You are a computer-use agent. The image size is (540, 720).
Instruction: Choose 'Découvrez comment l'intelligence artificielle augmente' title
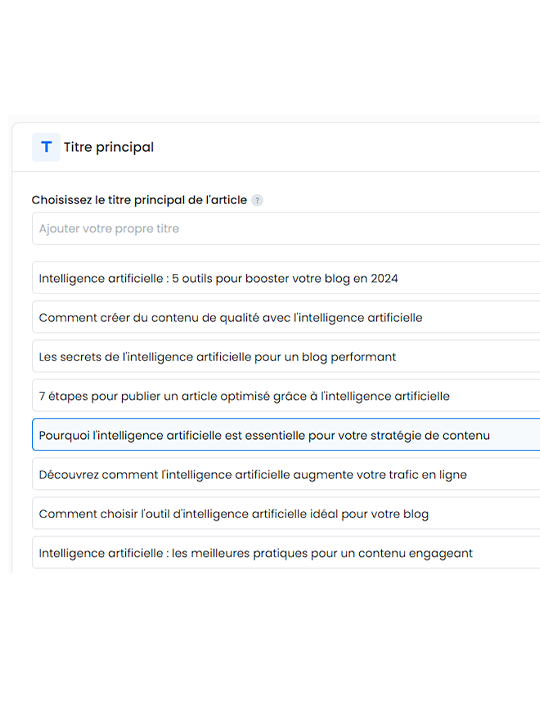coord(286,474)
